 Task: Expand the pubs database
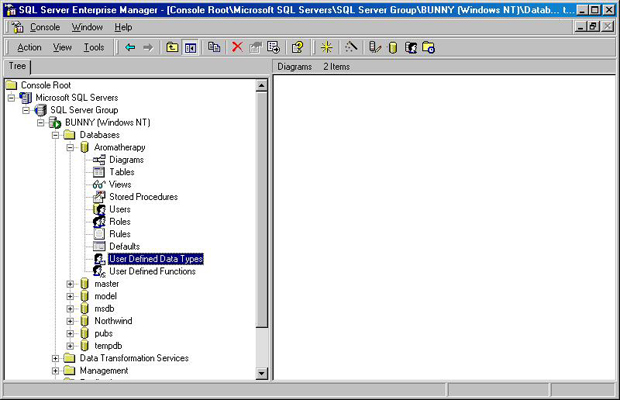70,334
